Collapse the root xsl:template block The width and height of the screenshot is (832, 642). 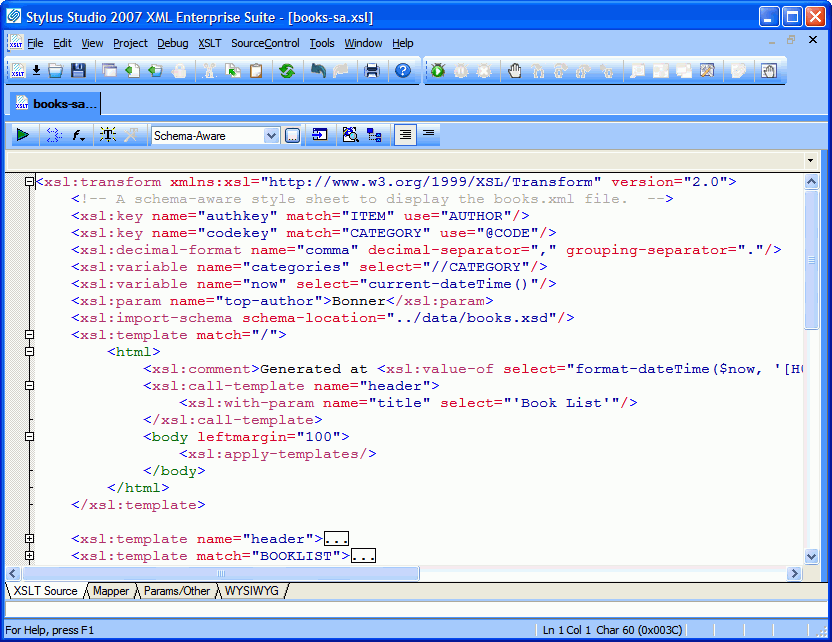point(30,335)
